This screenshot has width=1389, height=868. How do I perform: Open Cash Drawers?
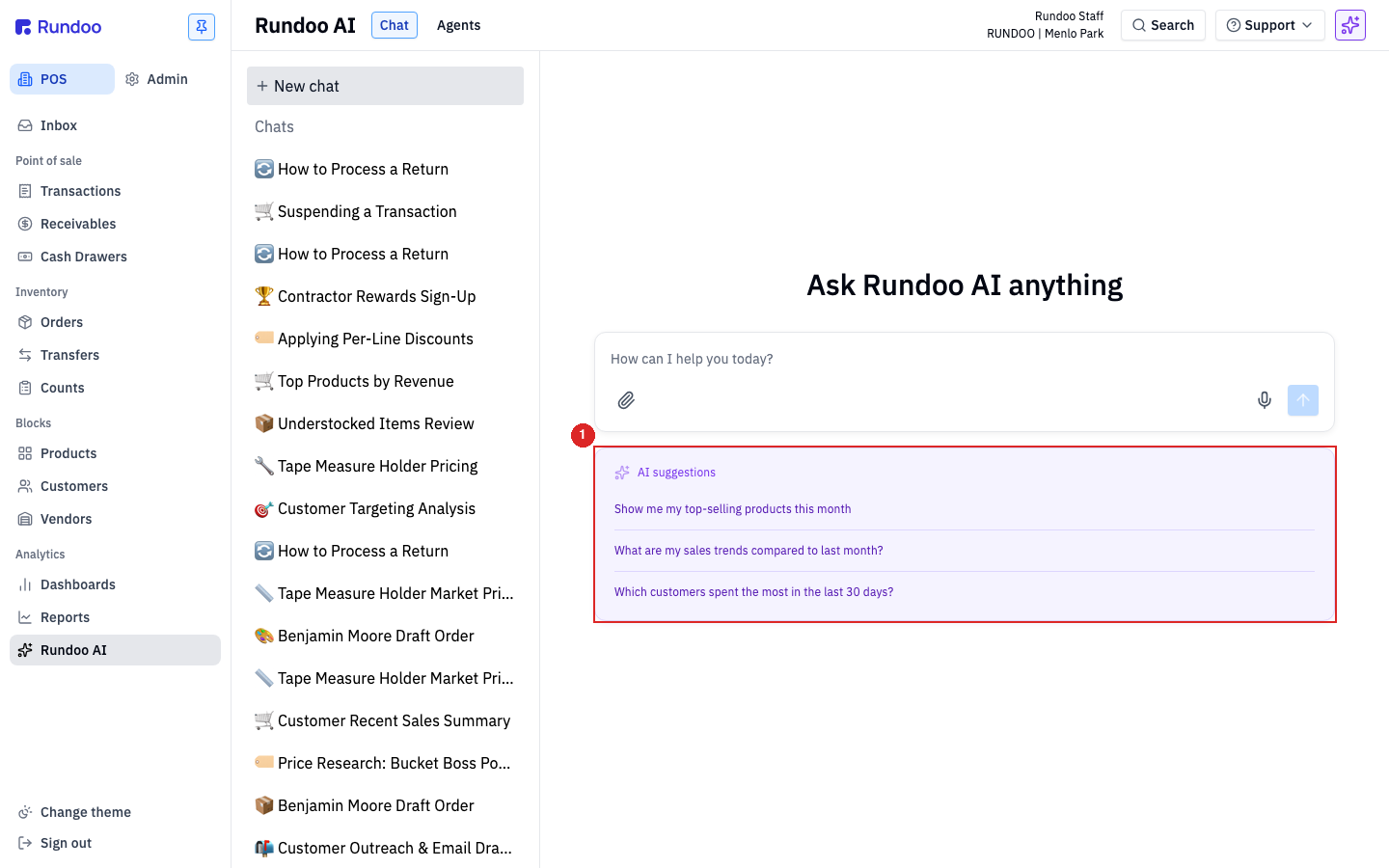[x=116, y=257]
